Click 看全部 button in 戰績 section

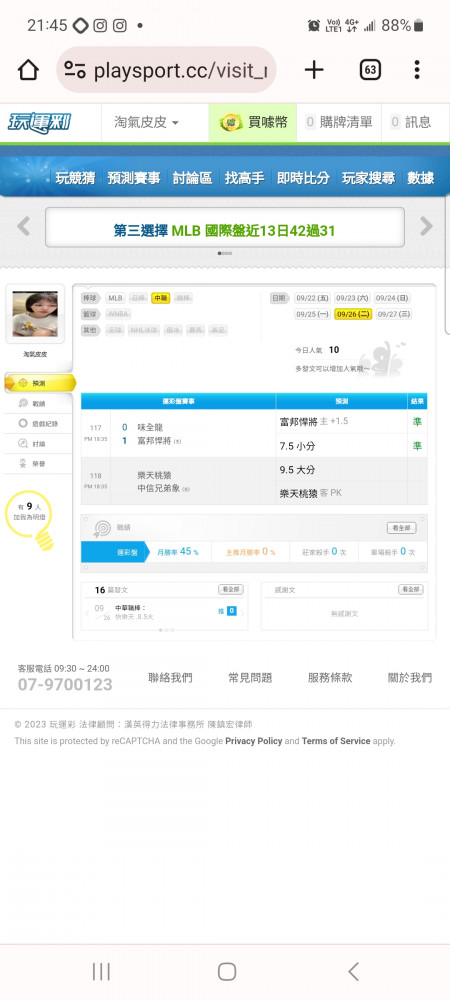[x=402, y=528]
